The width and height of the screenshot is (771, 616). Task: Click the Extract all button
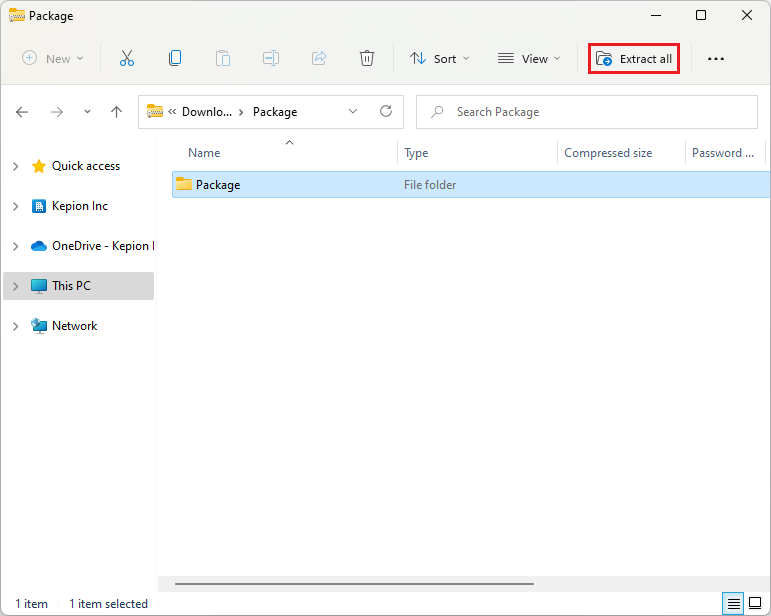click(x=634, y=59)
